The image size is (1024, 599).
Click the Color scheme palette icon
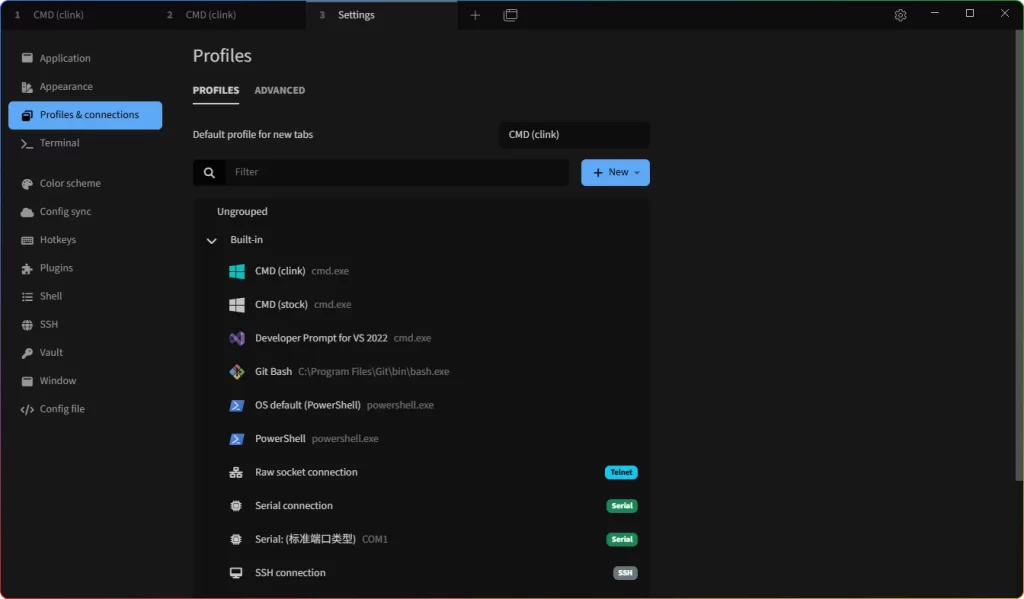[27, 184]
